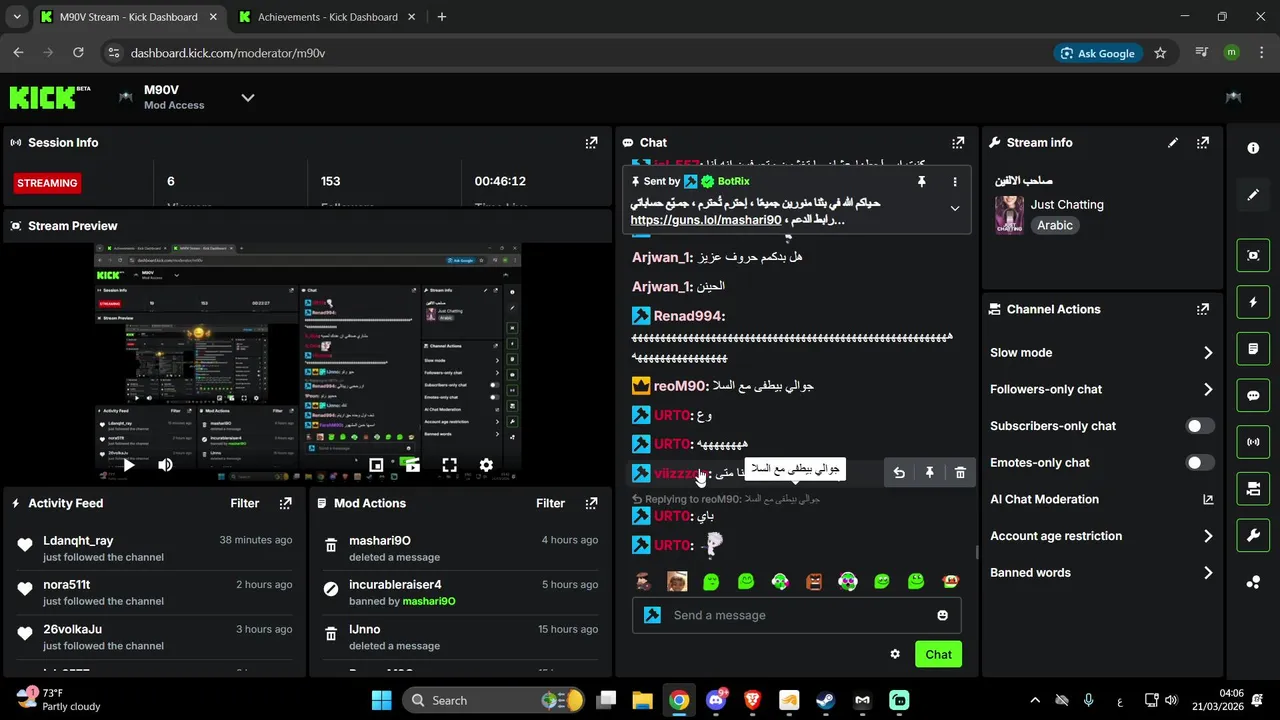1280x720 pixels.
Task: Toggle the Stream Preview panel sidebar icon
Action: click(1253, 255)
